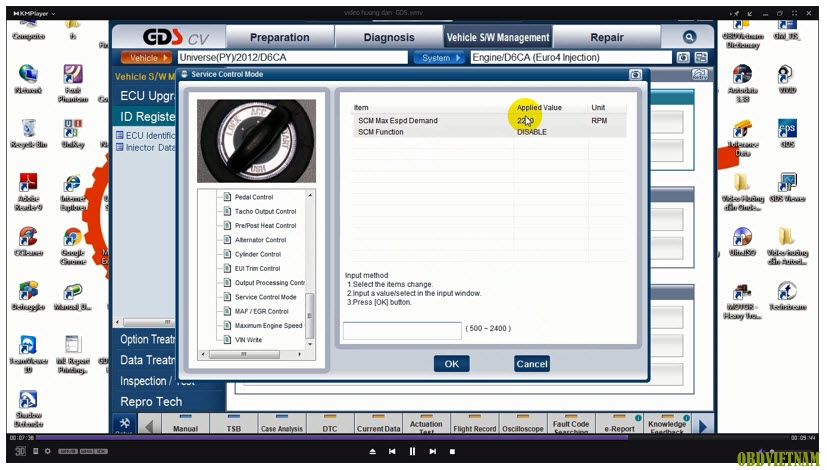Open the System selection dropdown

(439, 58)
